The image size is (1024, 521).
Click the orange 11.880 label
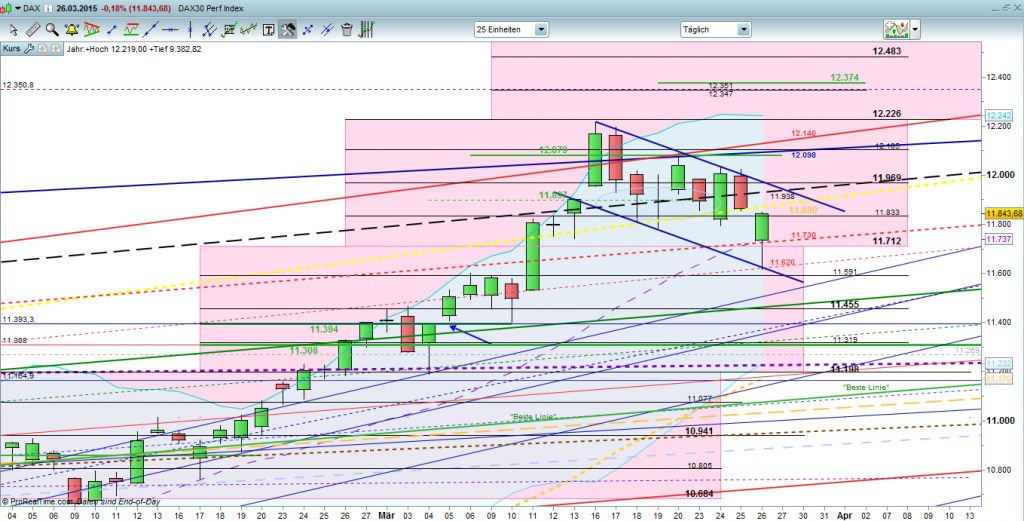click(803, 210)
